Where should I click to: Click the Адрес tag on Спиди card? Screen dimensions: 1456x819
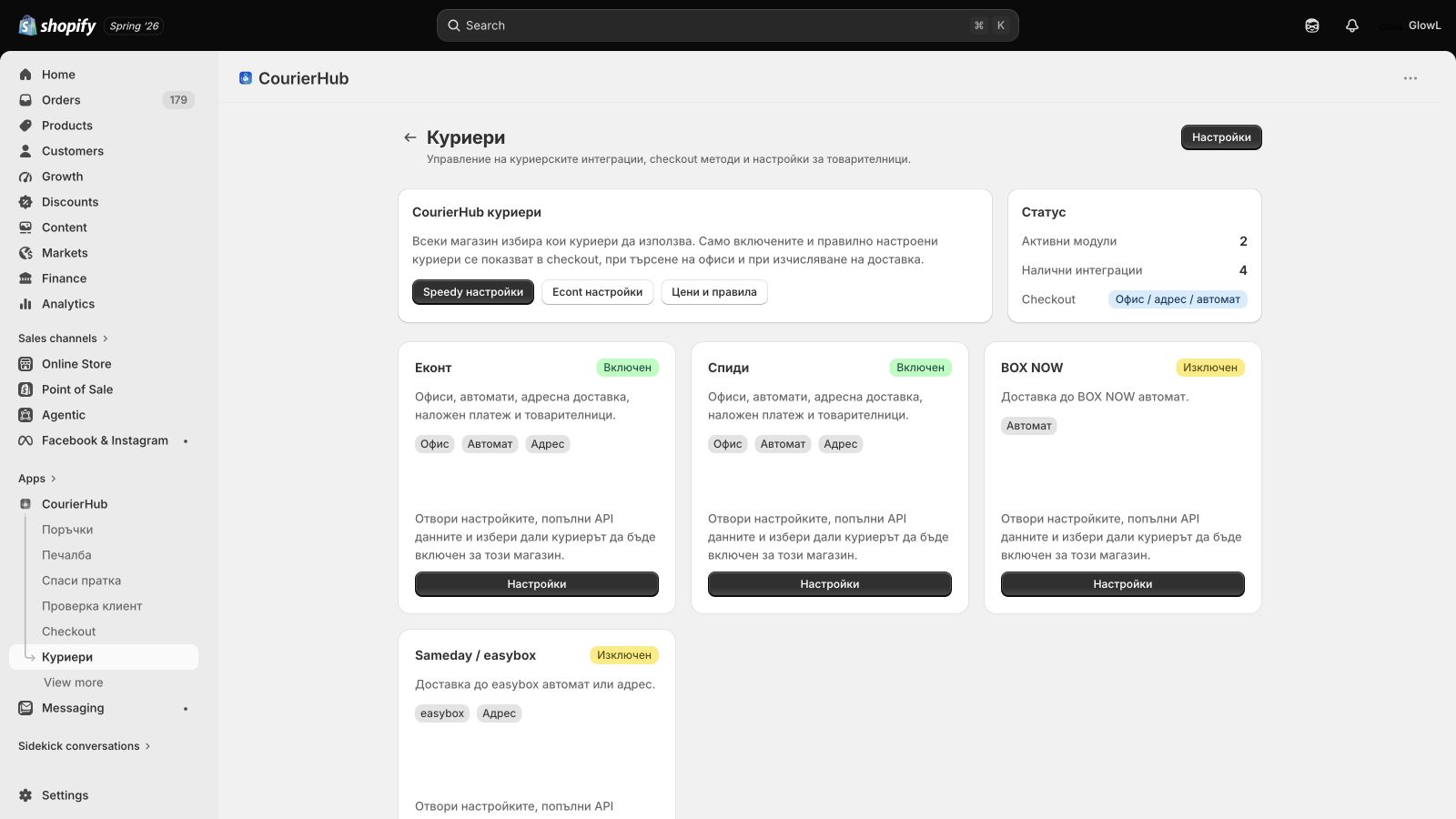[x=841, y=444]
